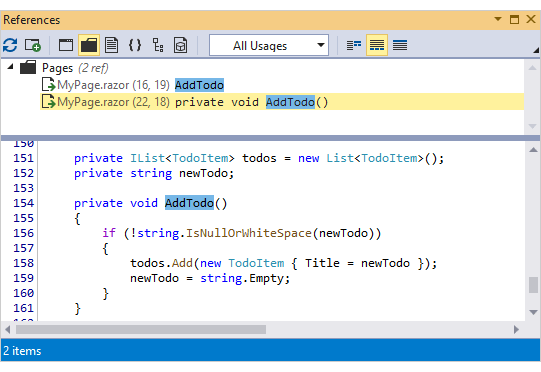This screenshot has height=372, width=541.
Task: Click highlighted AddTodo on line 154
Action: pyautogui.click(x=189, y=203)
